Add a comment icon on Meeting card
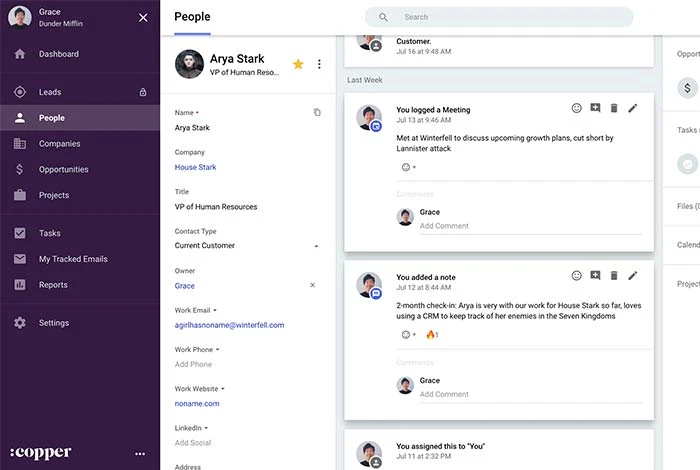The height and width of the screenshot is (470, 700). pos(595,108)
